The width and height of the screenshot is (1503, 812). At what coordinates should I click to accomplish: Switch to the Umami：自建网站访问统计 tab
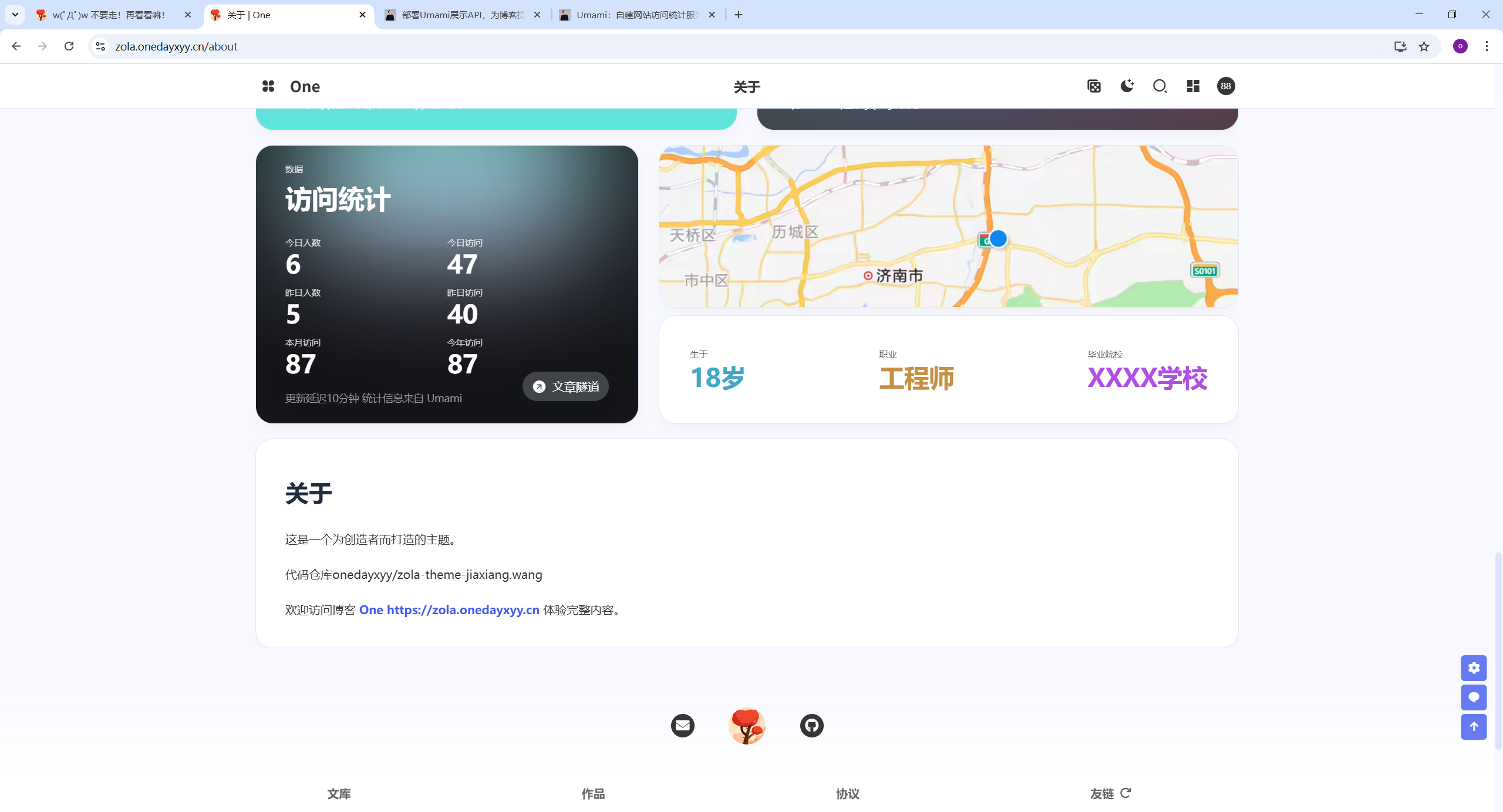pyautogui.click(x=638, y=15)
